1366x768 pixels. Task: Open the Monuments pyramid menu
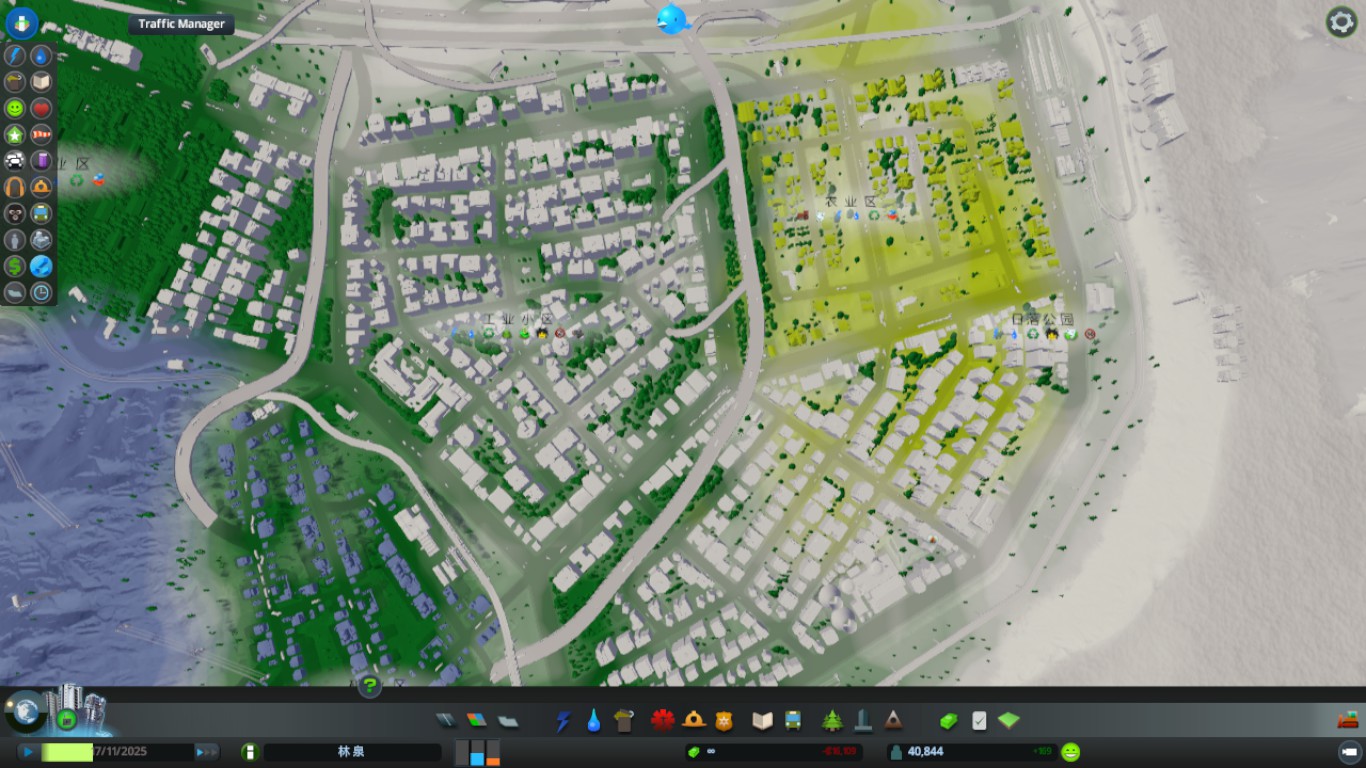[x=893, y=720]
